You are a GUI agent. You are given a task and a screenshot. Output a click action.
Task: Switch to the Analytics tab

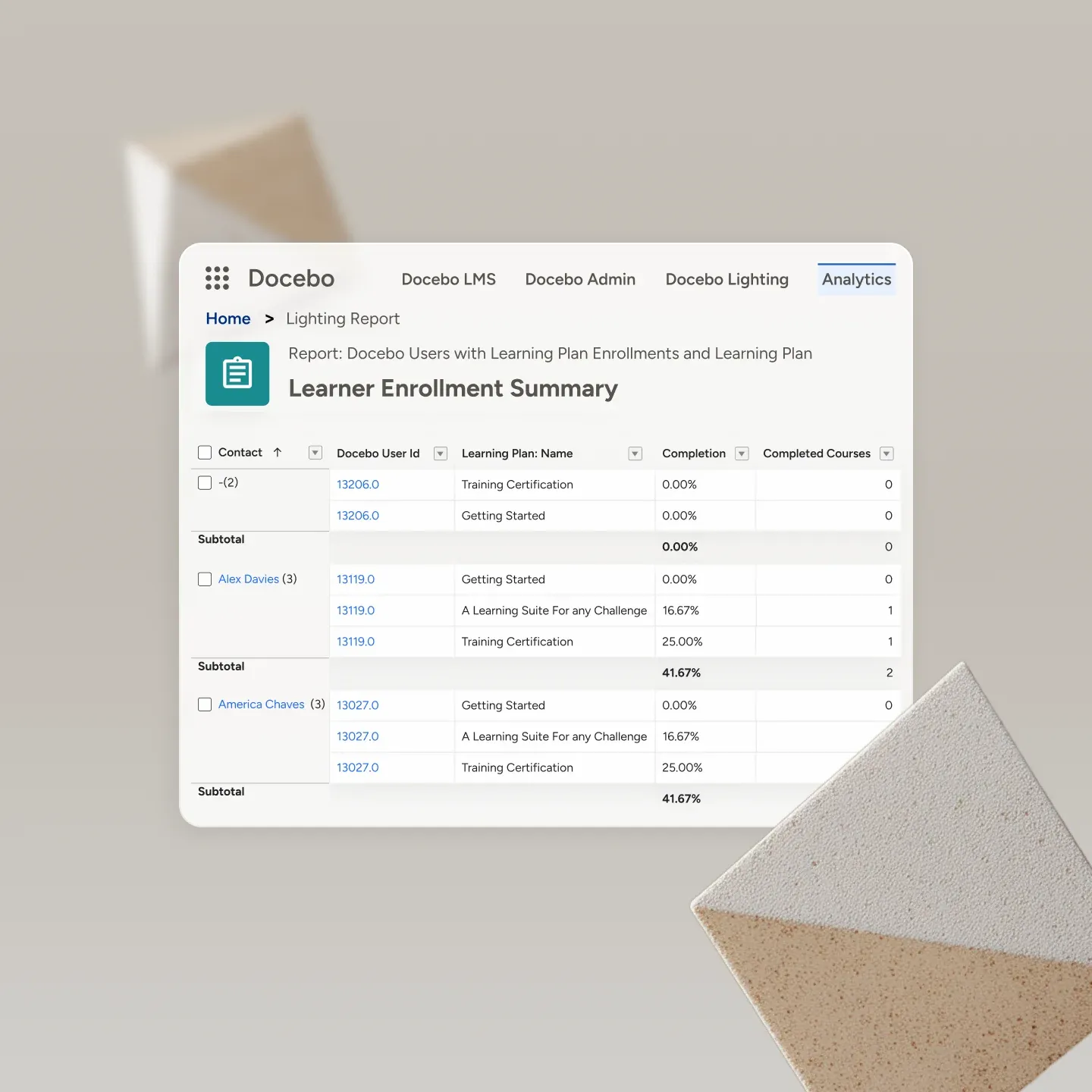856,280
